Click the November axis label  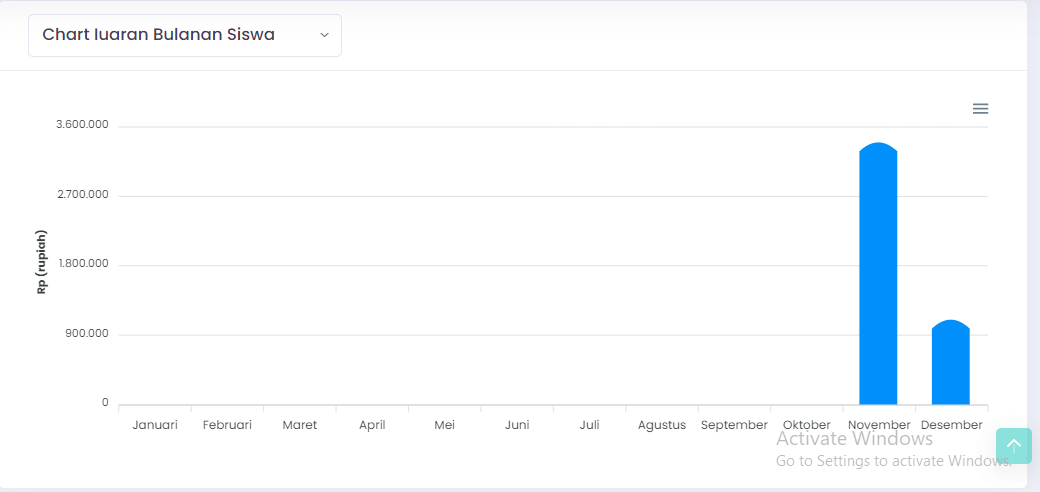(x=879, y=425)
